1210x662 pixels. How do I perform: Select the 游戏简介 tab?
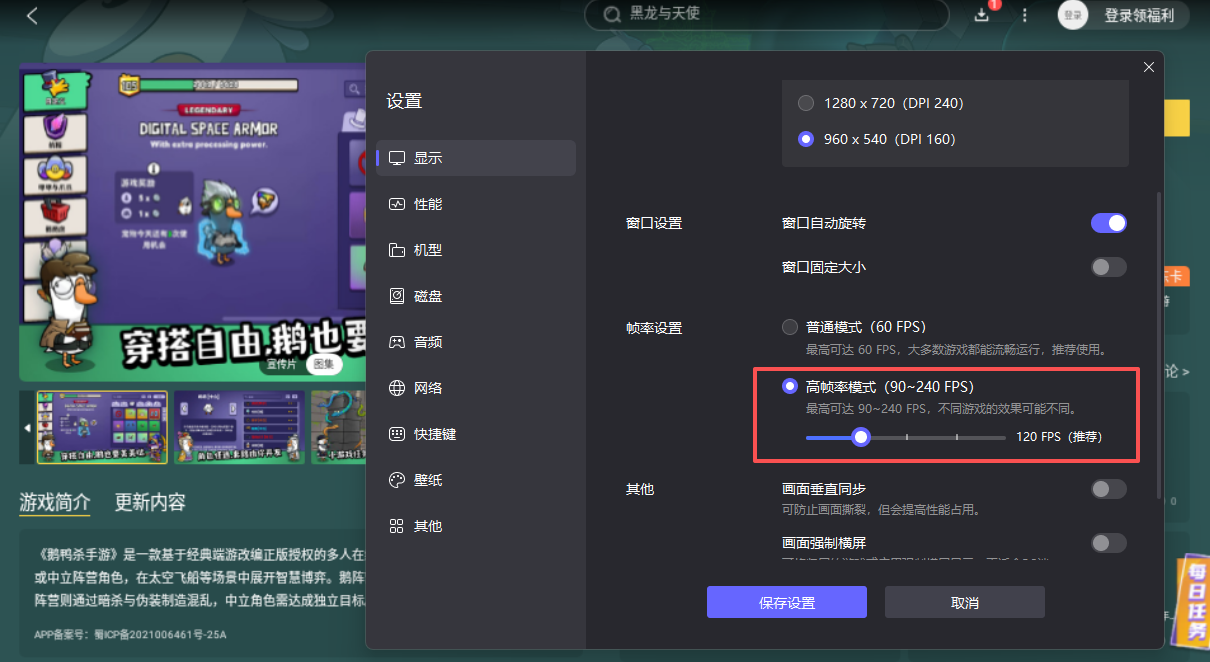coord(55,503)
